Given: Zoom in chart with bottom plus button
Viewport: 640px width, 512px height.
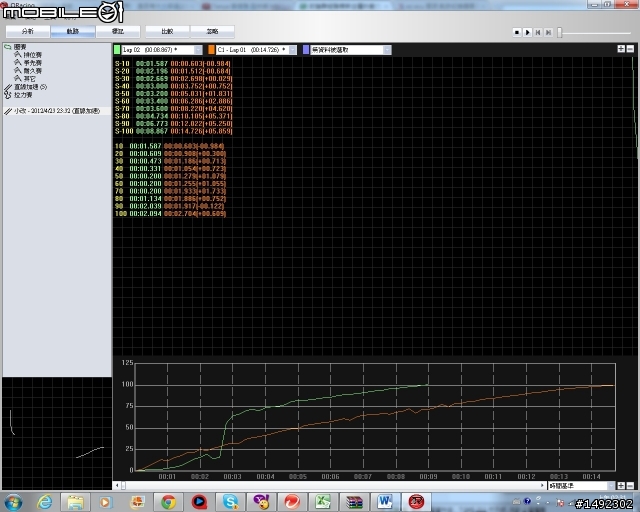Looking at the screenshot, I should coord(621,486).
